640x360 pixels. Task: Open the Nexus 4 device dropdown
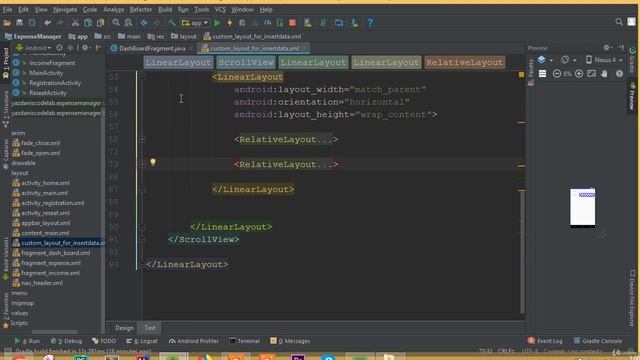pos(604,60)
